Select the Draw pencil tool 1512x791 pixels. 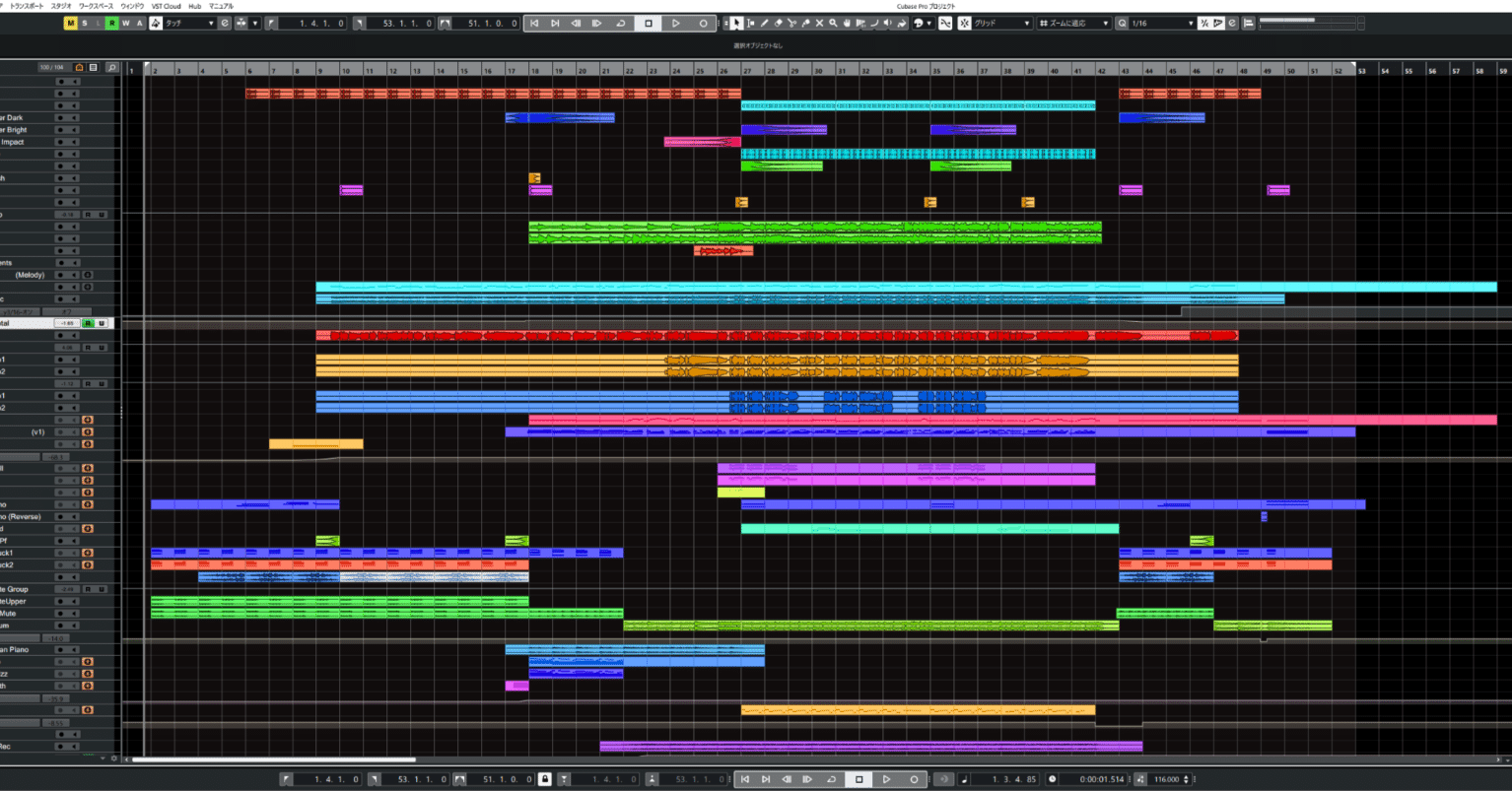tap(764, 23)
